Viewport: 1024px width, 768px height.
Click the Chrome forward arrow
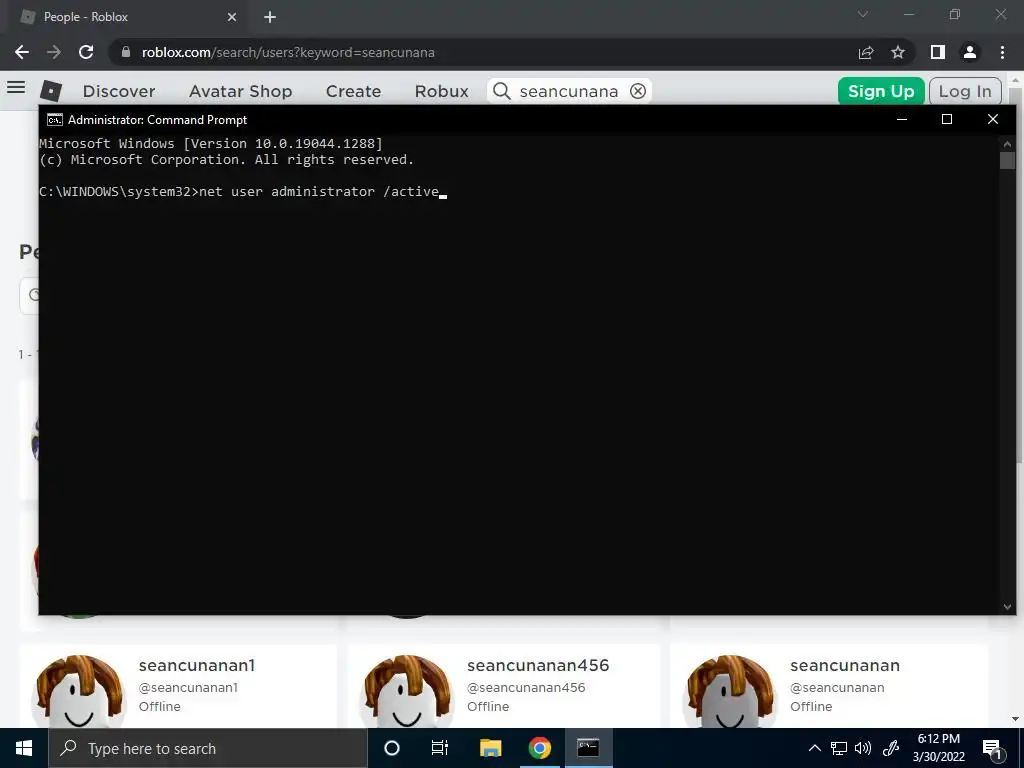click(x=54, y=52)
